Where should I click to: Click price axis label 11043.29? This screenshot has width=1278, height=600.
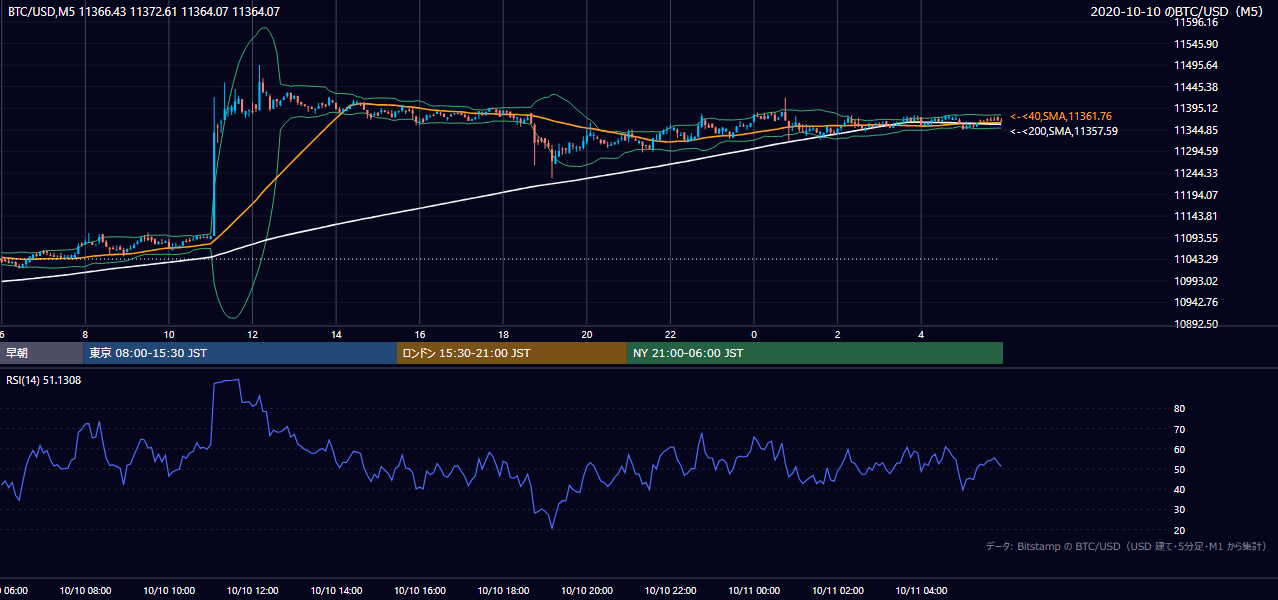click(x=1195, y=259)
